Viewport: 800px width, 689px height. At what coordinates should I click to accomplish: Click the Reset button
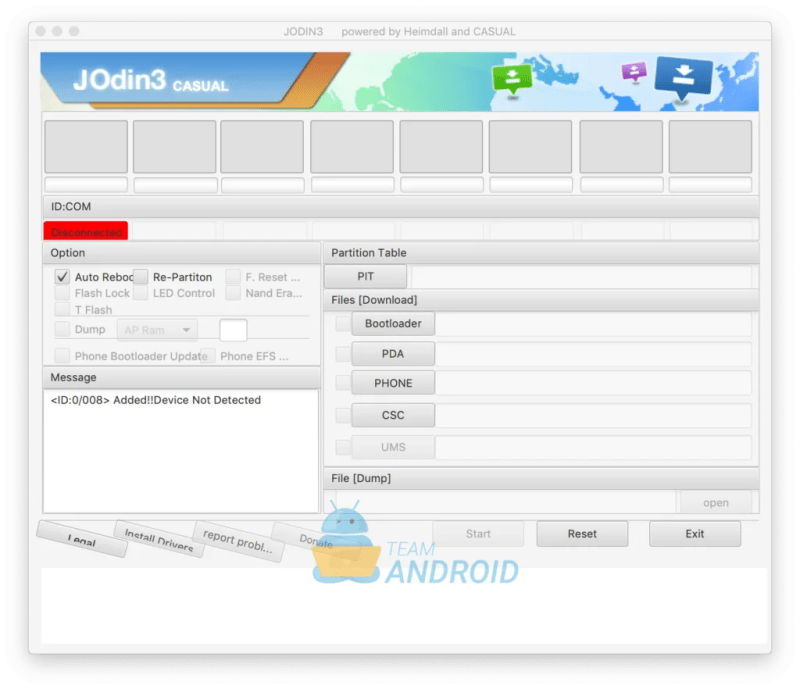582,534
